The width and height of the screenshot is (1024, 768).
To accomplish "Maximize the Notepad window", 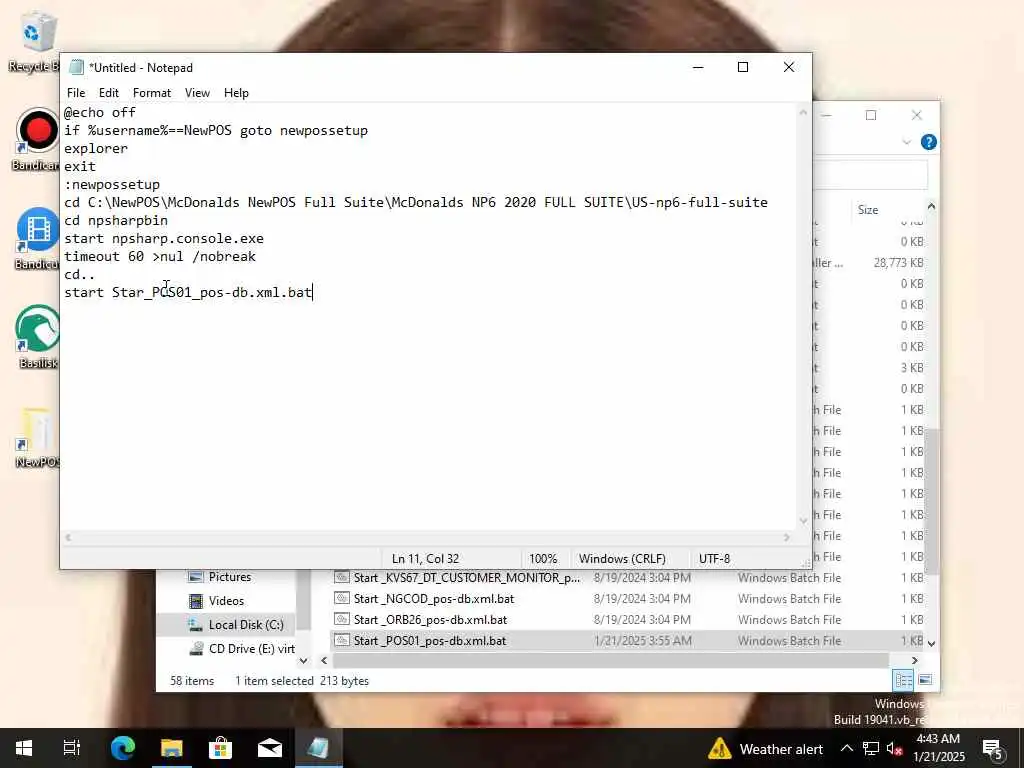I will pos(743,67).
